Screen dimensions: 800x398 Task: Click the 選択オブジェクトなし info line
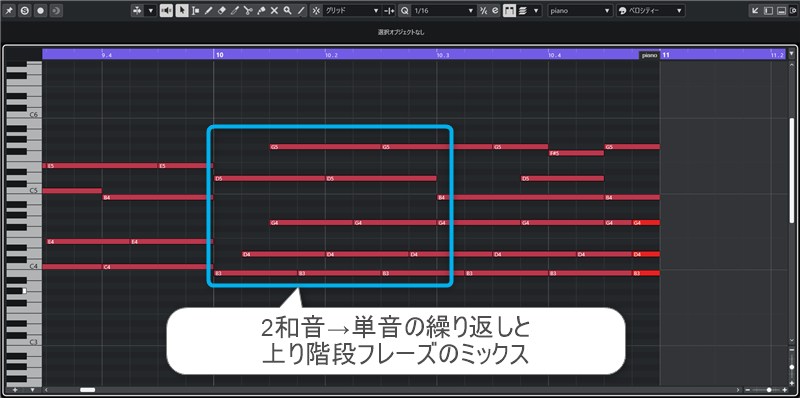401,32
